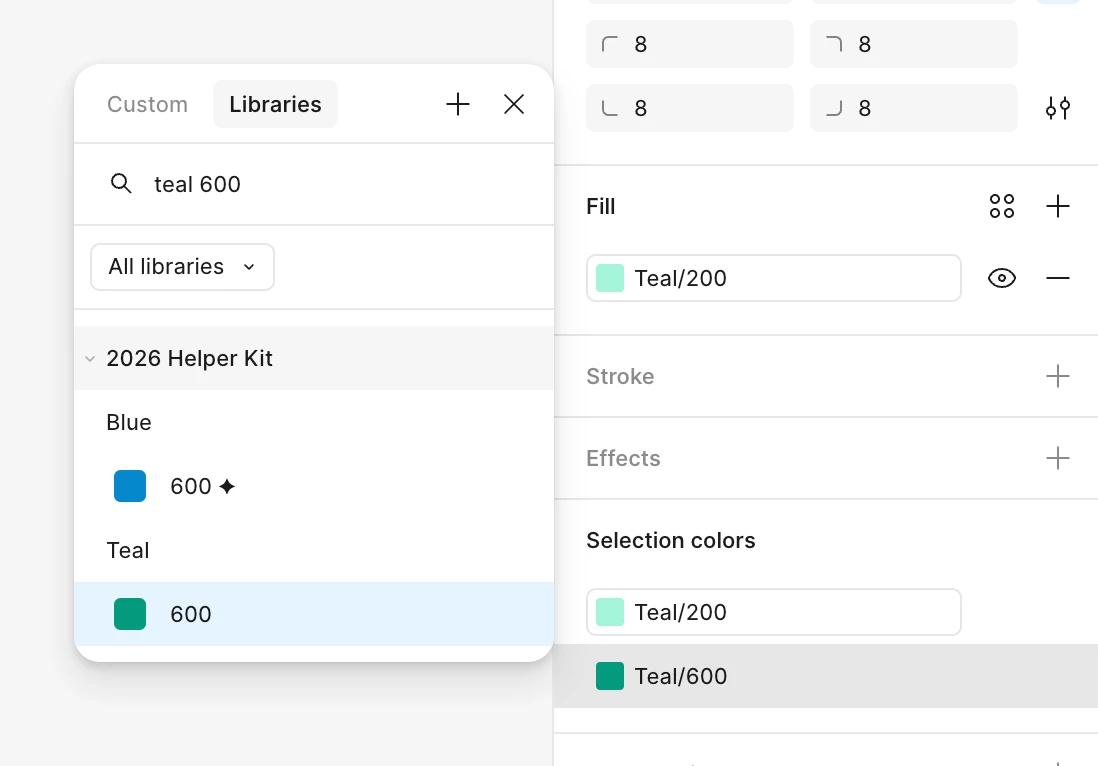Remove the Teal/200 fill

(1057, 278)
